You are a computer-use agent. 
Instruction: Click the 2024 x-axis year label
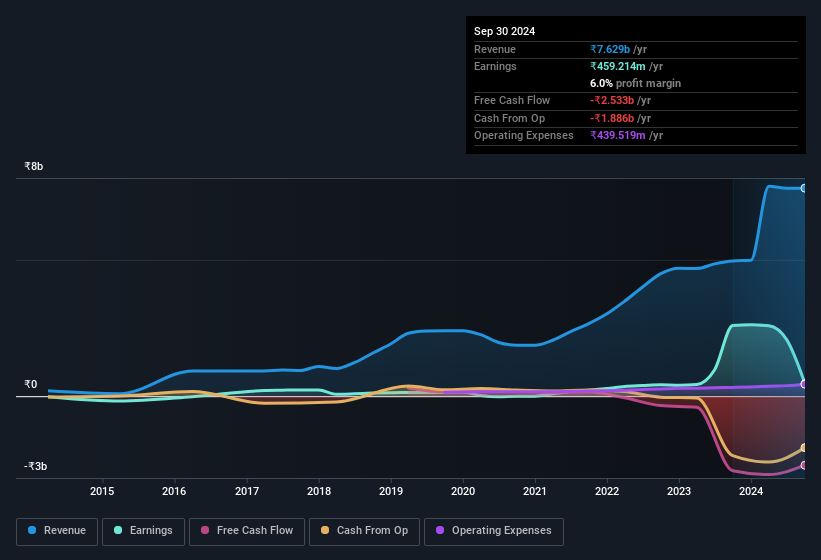[751, 491]
